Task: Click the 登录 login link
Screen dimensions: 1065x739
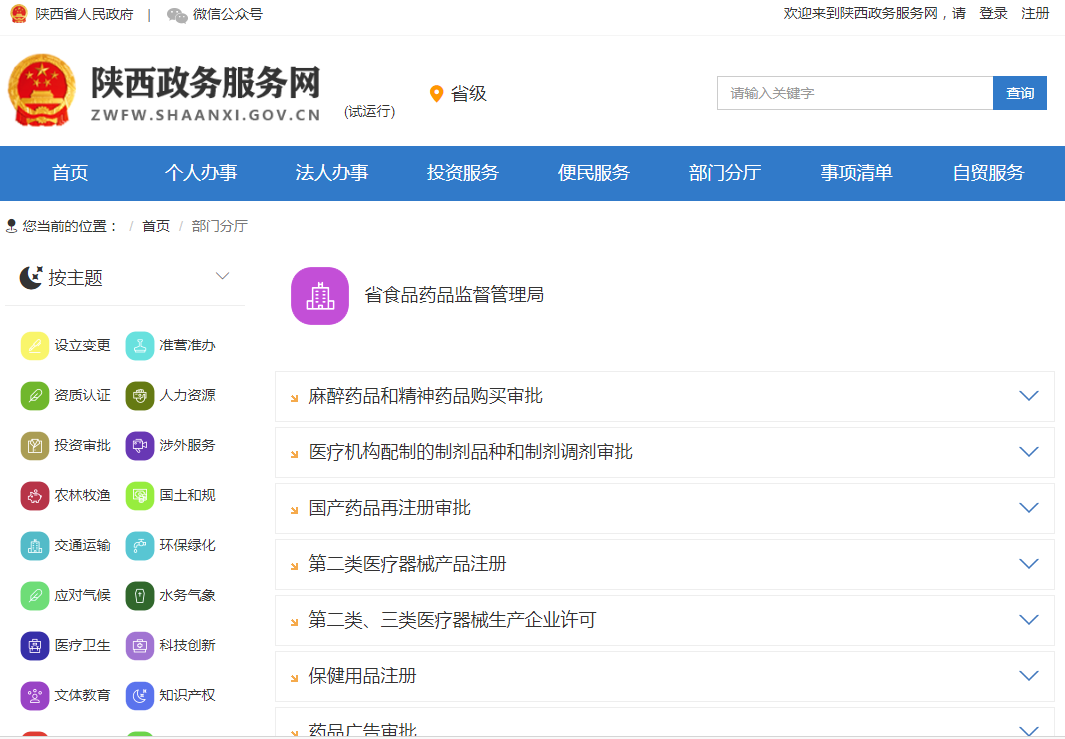Action: coord(993,14)
